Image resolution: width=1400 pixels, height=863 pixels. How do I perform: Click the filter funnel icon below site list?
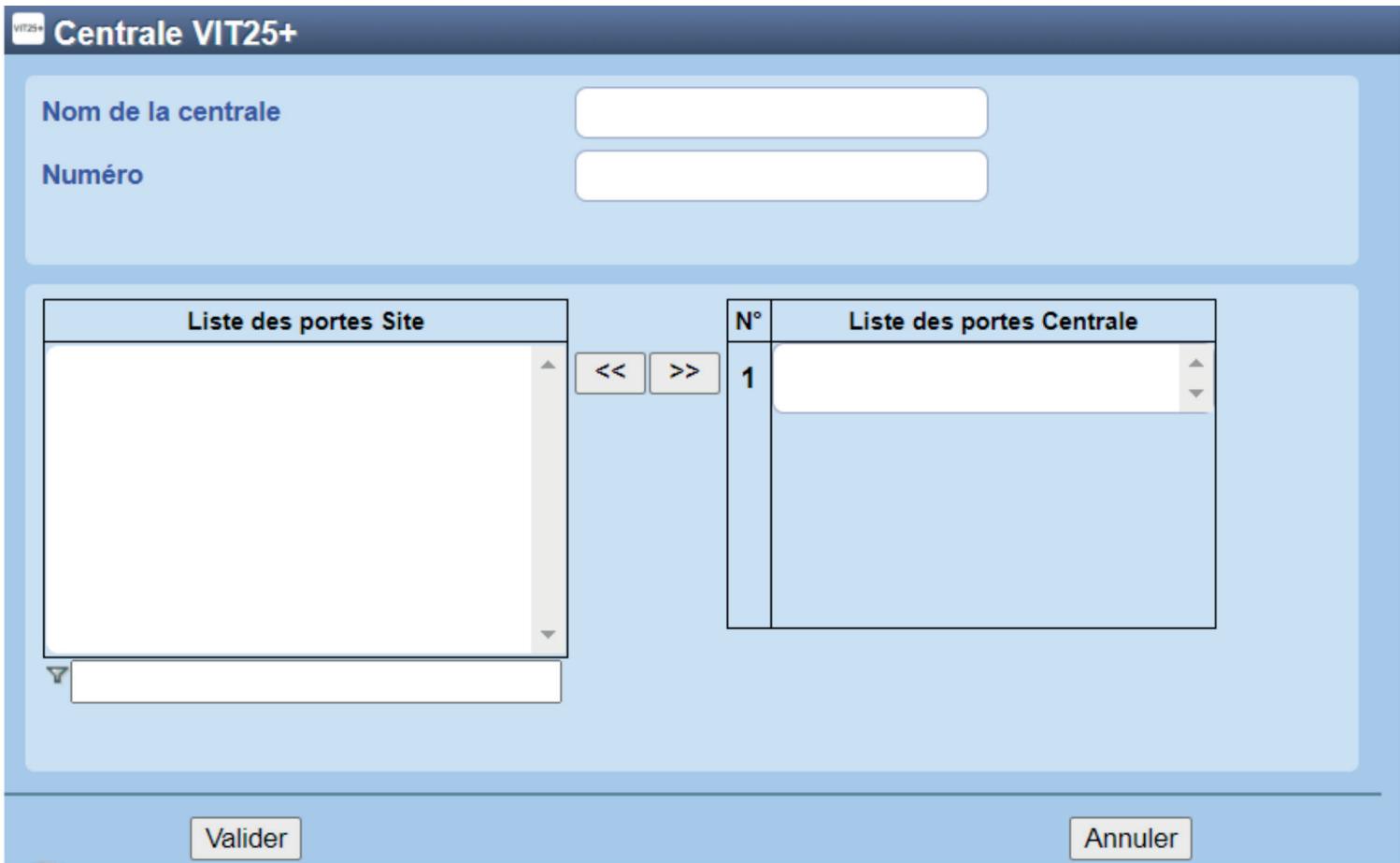tap(57, 675)
